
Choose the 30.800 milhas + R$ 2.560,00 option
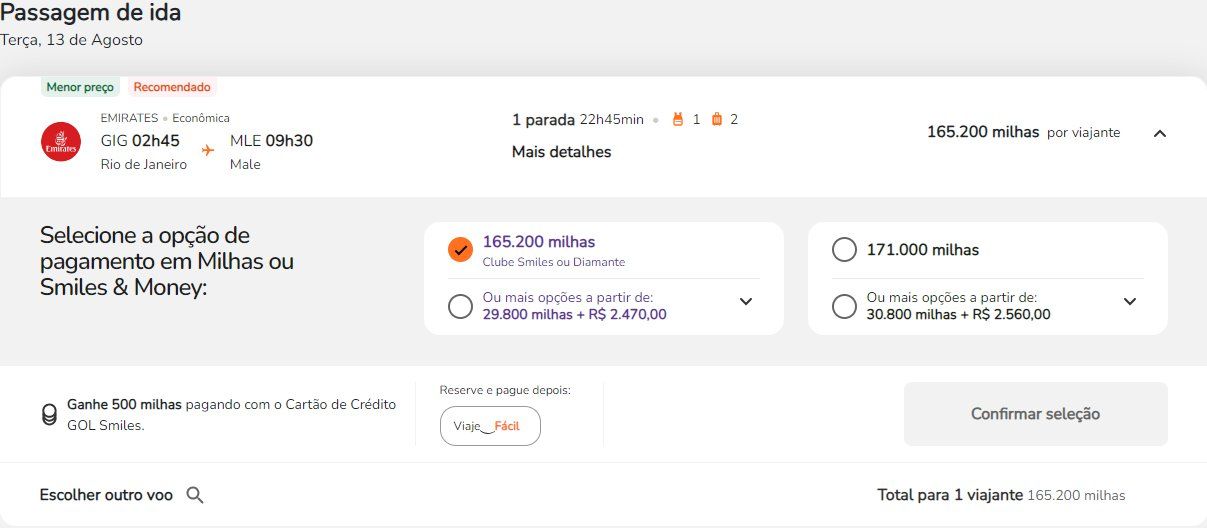point(844,306)
